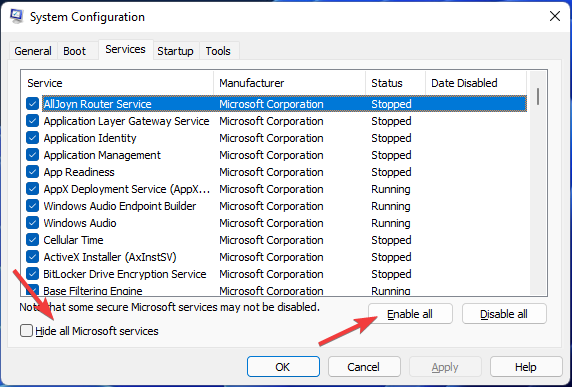This screenshot has height=387, width=572.
Task: Switch to the General tab
Action: coord(33,51)
